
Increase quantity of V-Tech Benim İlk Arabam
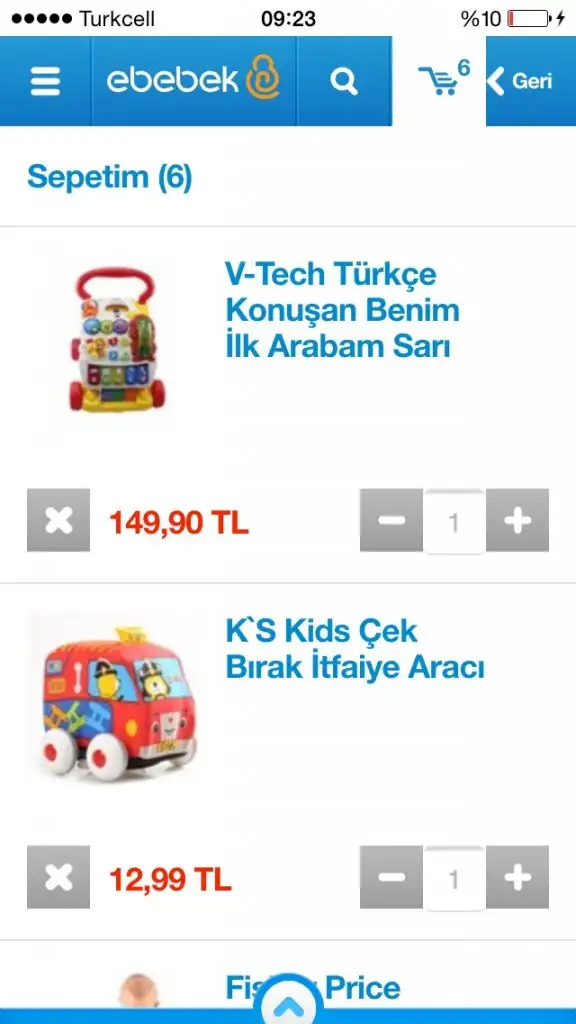click(x=517, y=520)
